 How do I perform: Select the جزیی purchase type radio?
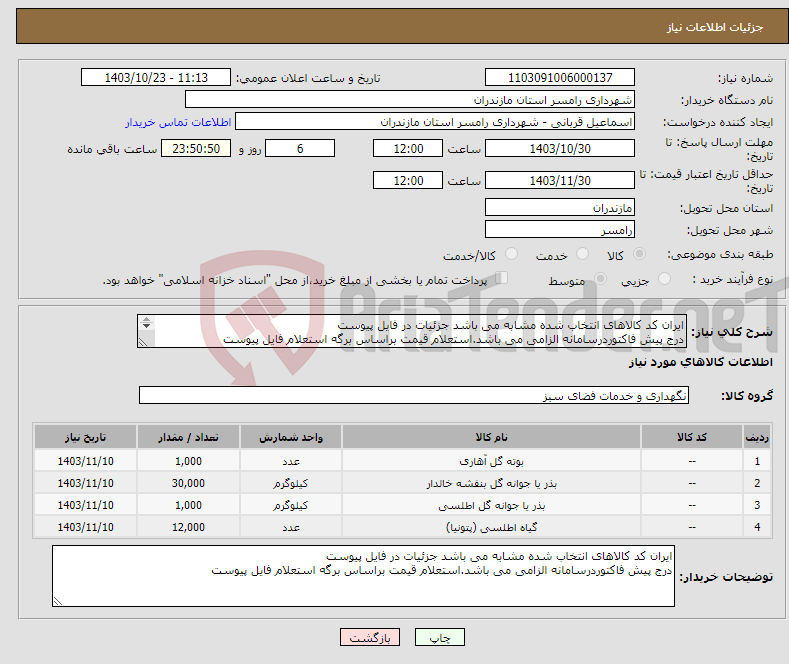[664, 278]
